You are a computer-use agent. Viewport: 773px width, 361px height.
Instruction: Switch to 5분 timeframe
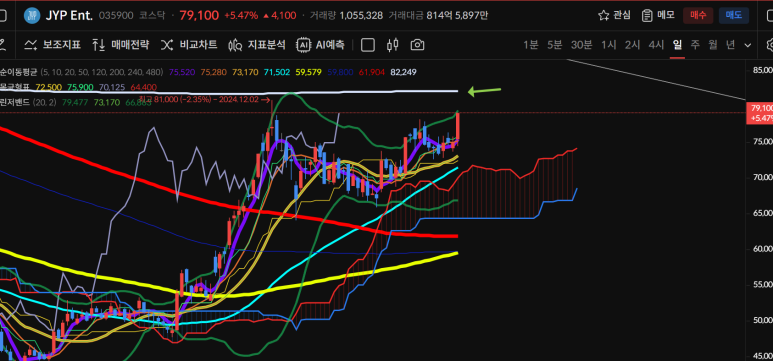(554, 45)
